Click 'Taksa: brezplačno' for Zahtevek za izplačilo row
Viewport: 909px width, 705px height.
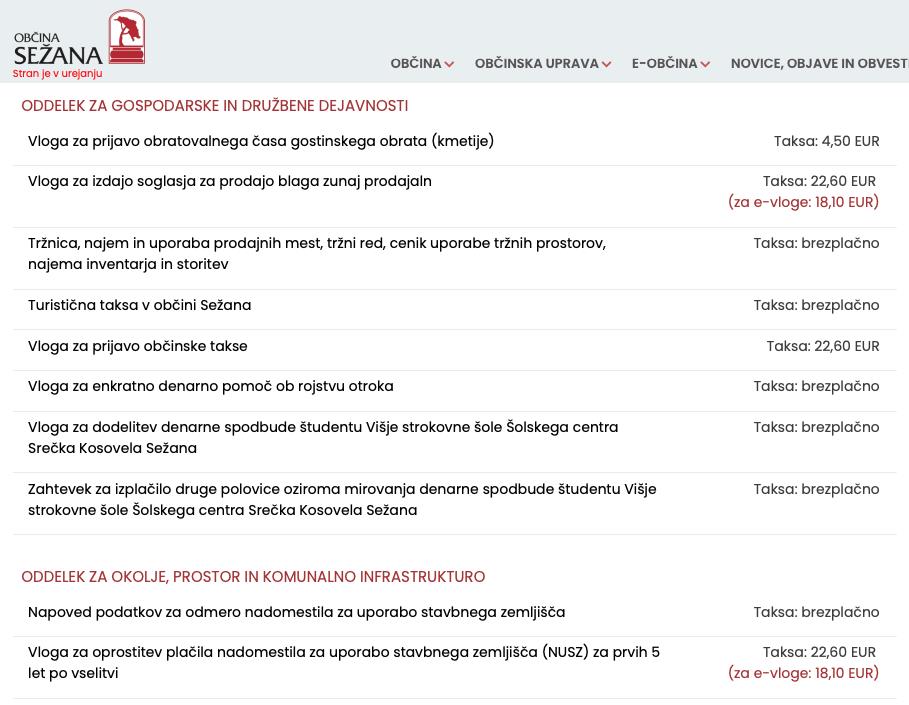[816, 489]
